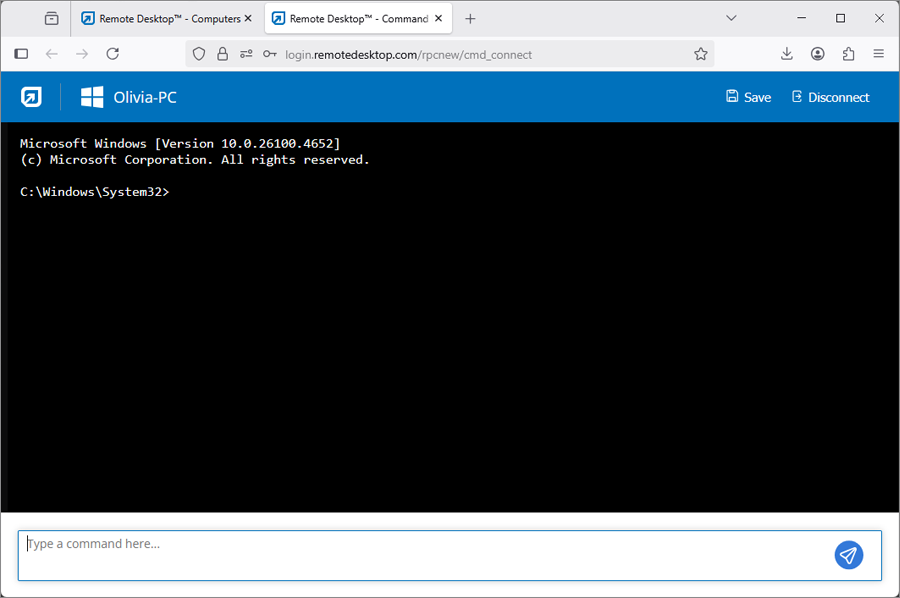
Task: Click the saved password key icon
Action: (269, 54)
